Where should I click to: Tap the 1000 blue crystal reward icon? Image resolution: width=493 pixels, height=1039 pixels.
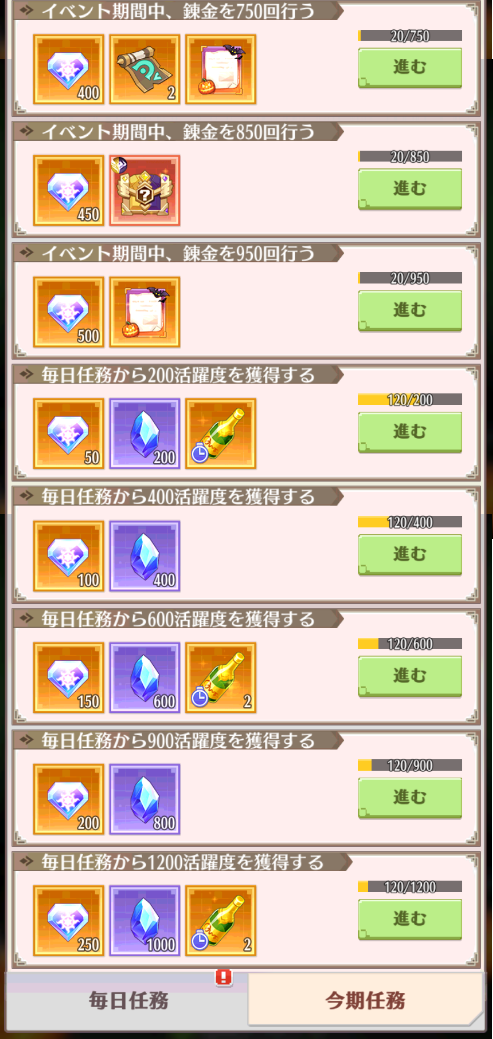(x=144, y=920)
